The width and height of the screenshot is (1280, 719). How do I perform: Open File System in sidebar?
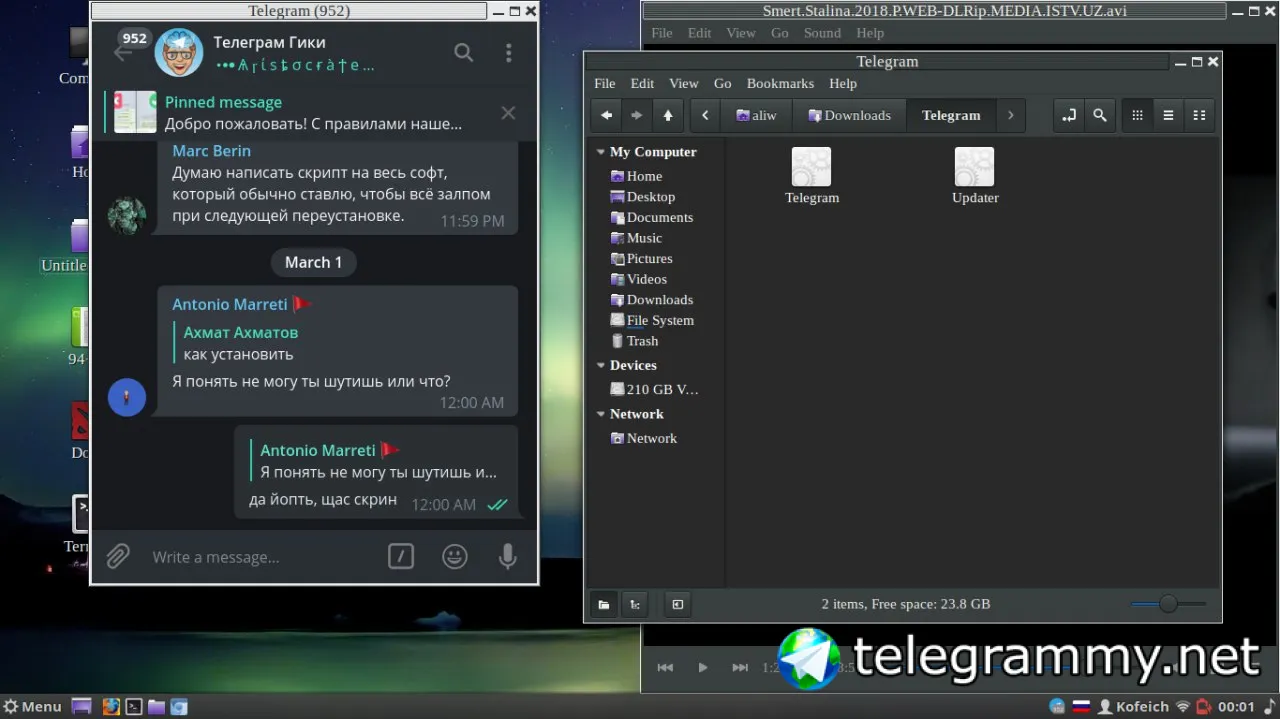pos(652,320)
